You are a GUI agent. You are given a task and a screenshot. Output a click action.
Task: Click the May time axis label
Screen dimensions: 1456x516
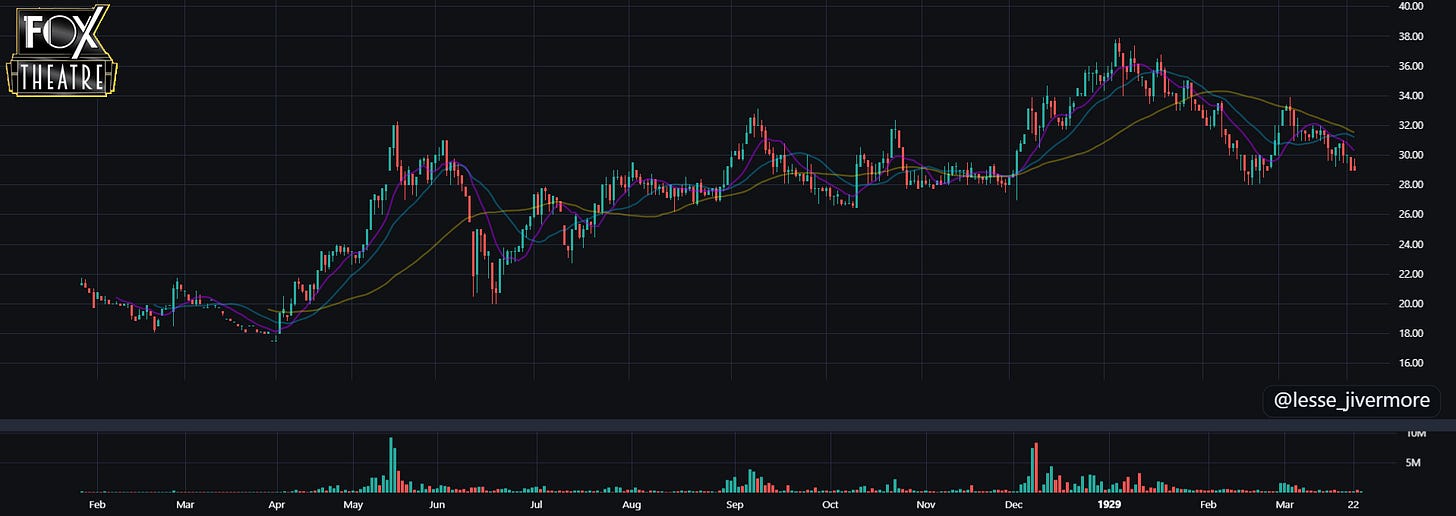(353, 506)
